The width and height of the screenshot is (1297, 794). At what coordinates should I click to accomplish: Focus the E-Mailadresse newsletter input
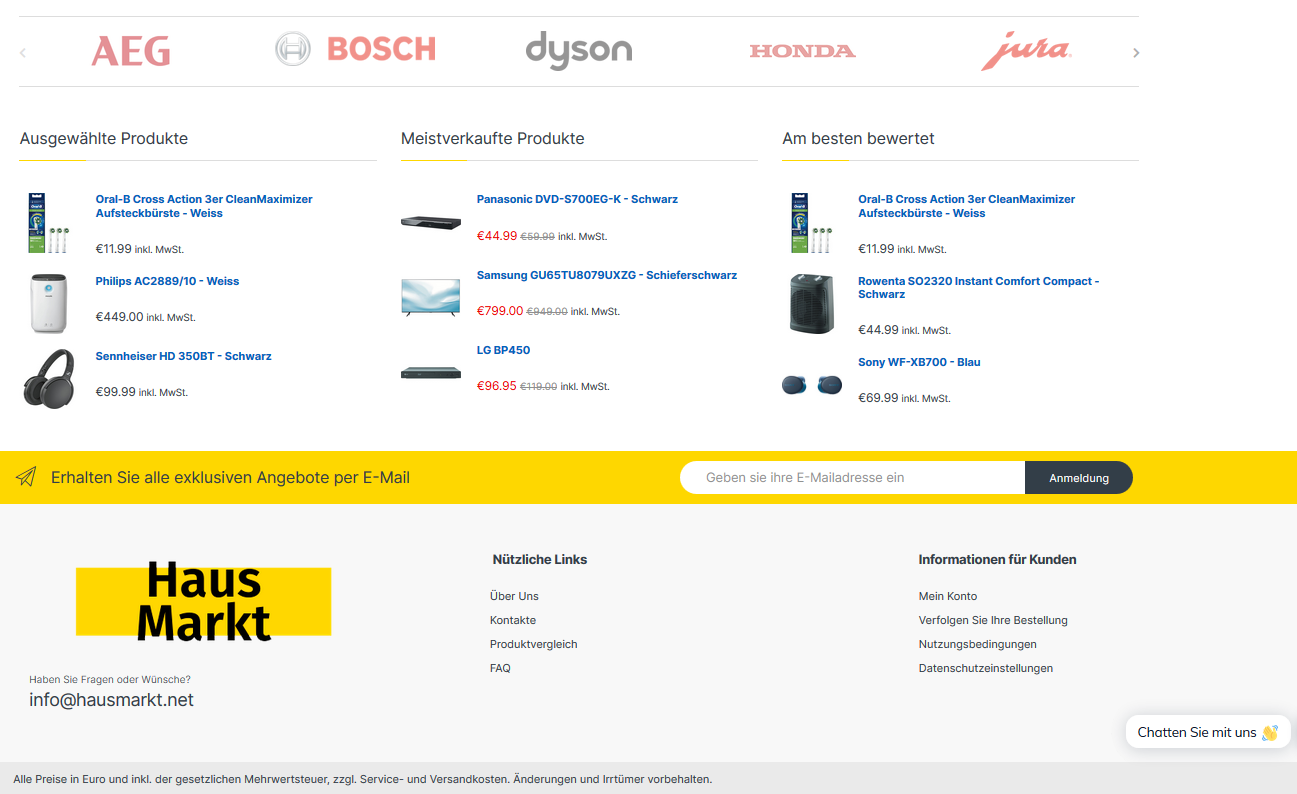pyautogui.click(x=853, y=477)
